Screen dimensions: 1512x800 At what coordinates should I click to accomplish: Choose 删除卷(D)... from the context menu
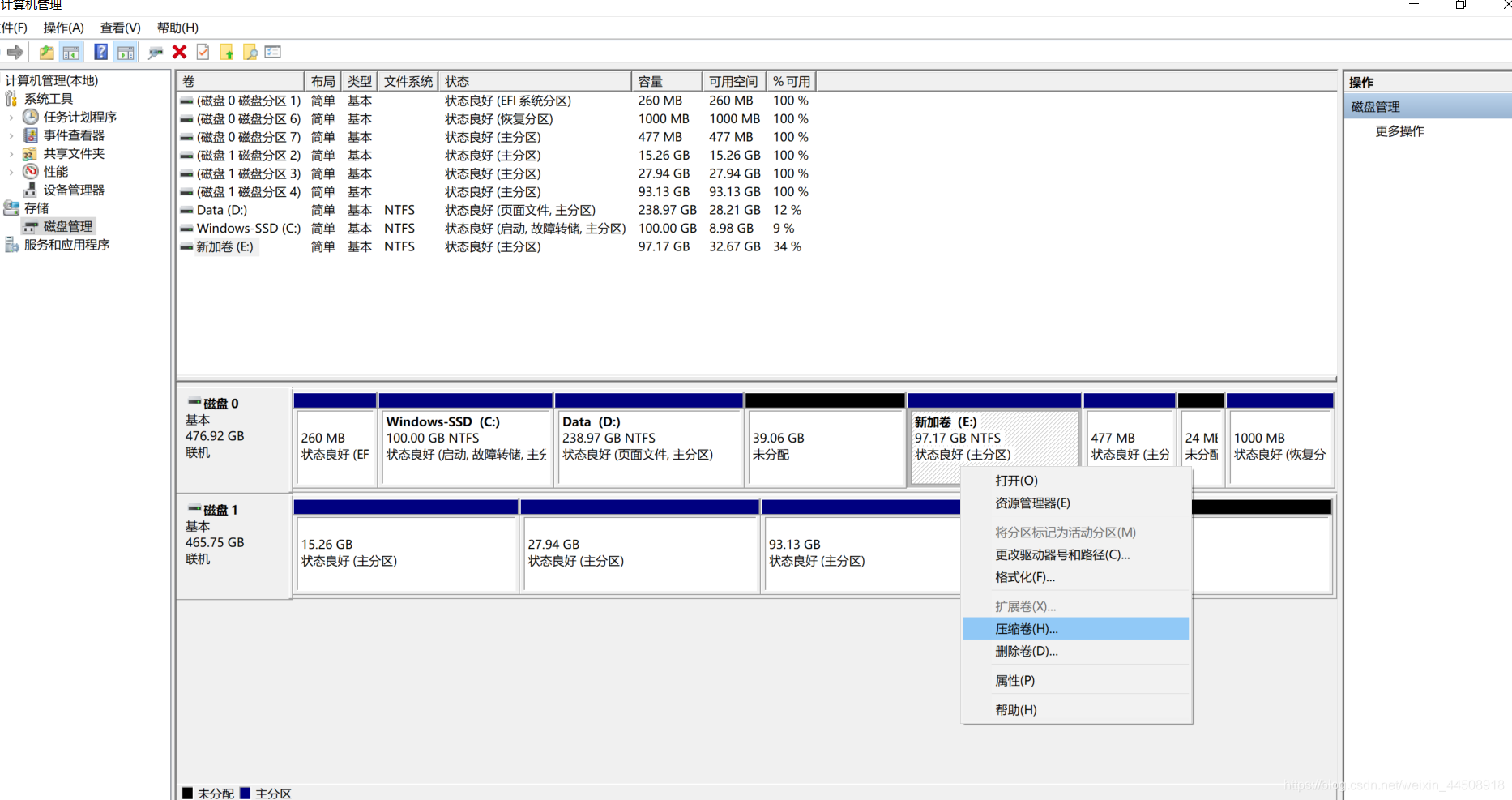[1076, 652]
